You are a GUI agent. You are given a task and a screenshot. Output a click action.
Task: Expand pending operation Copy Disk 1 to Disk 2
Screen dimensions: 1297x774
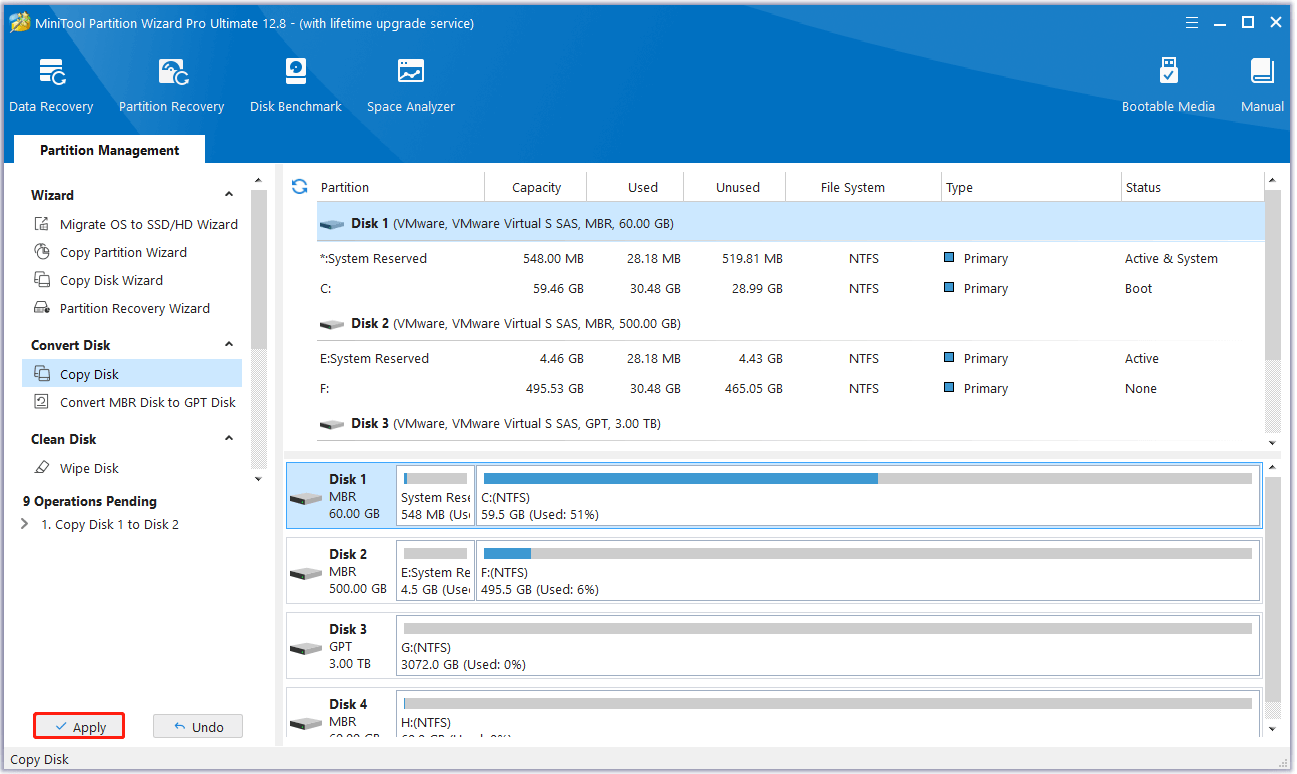coord(25,524)
